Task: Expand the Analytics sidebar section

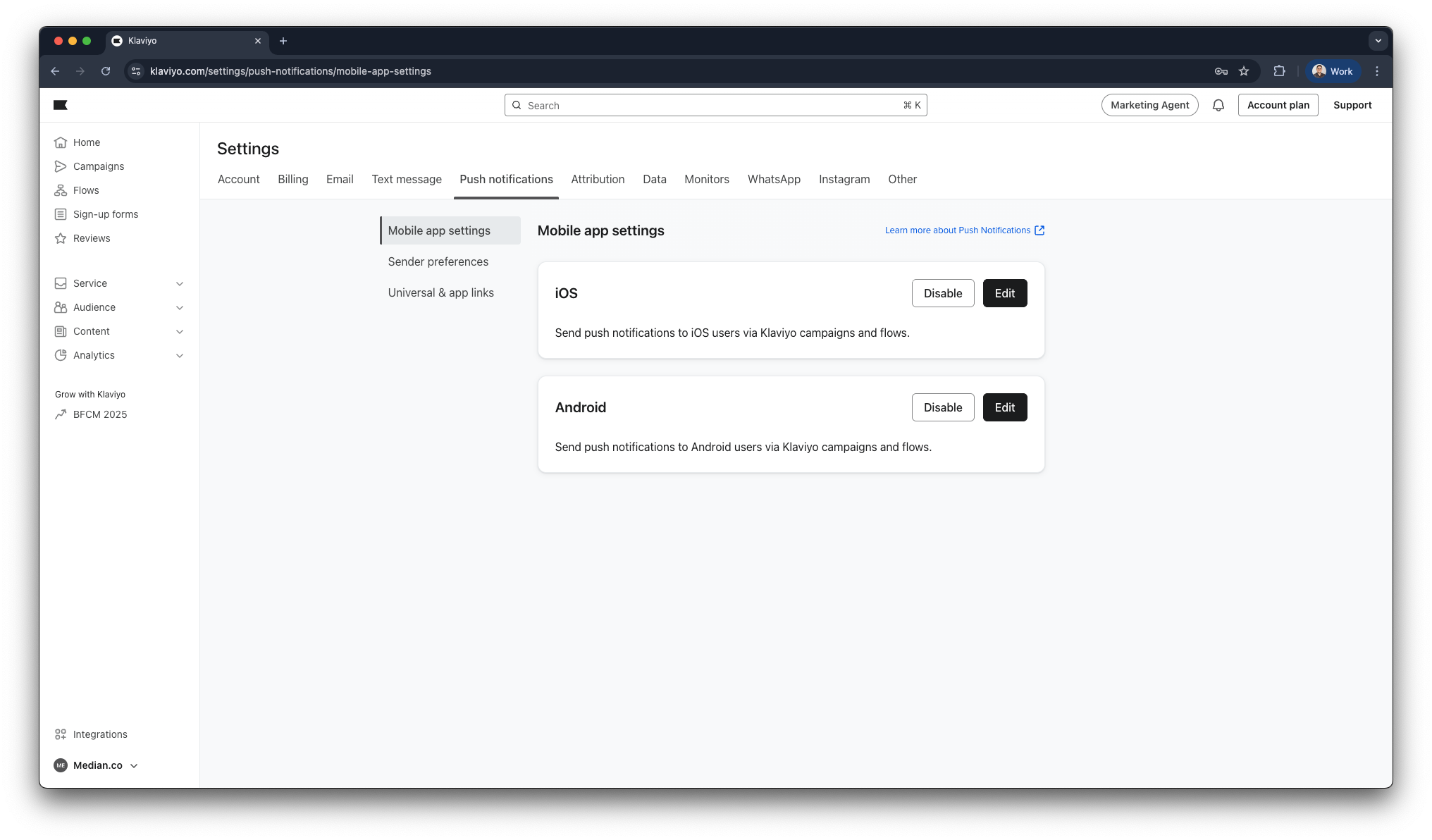Action: click(x=180, y=355)
